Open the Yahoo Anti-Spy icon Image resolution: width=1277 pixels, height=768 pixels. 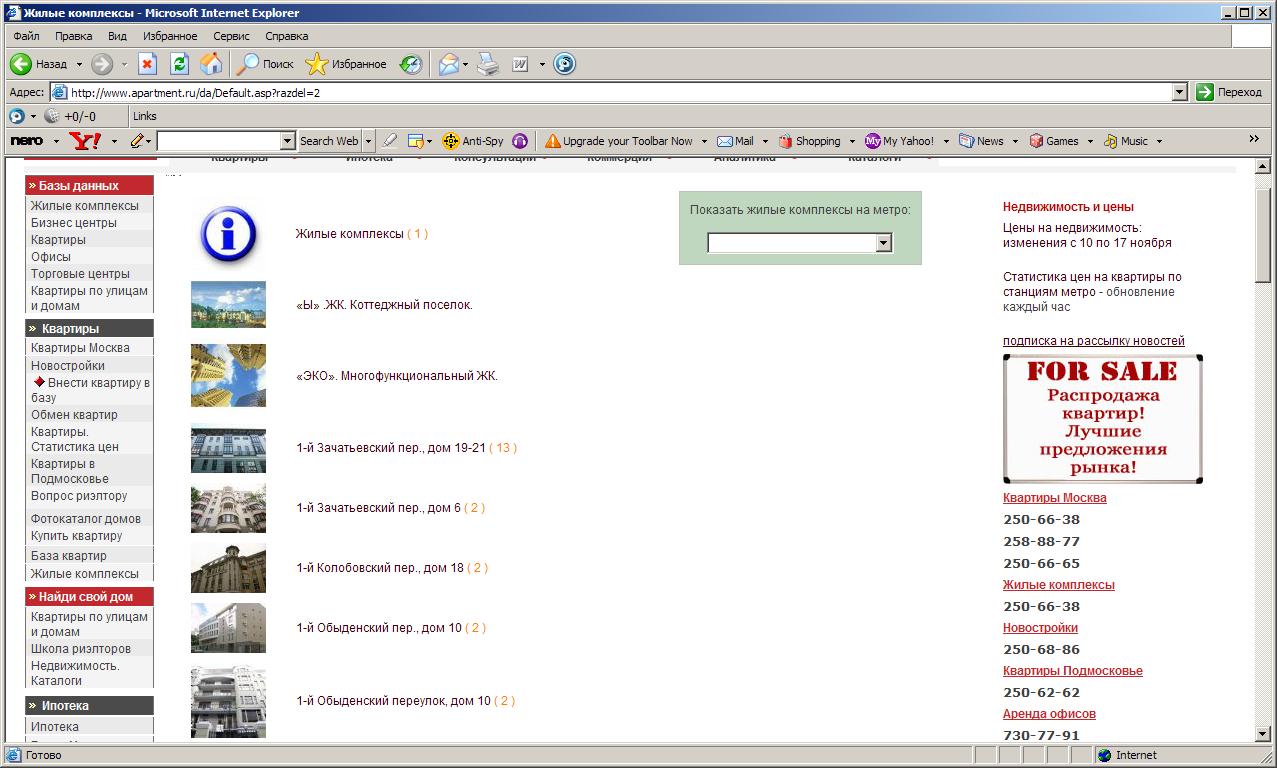(x=450, y=141)
